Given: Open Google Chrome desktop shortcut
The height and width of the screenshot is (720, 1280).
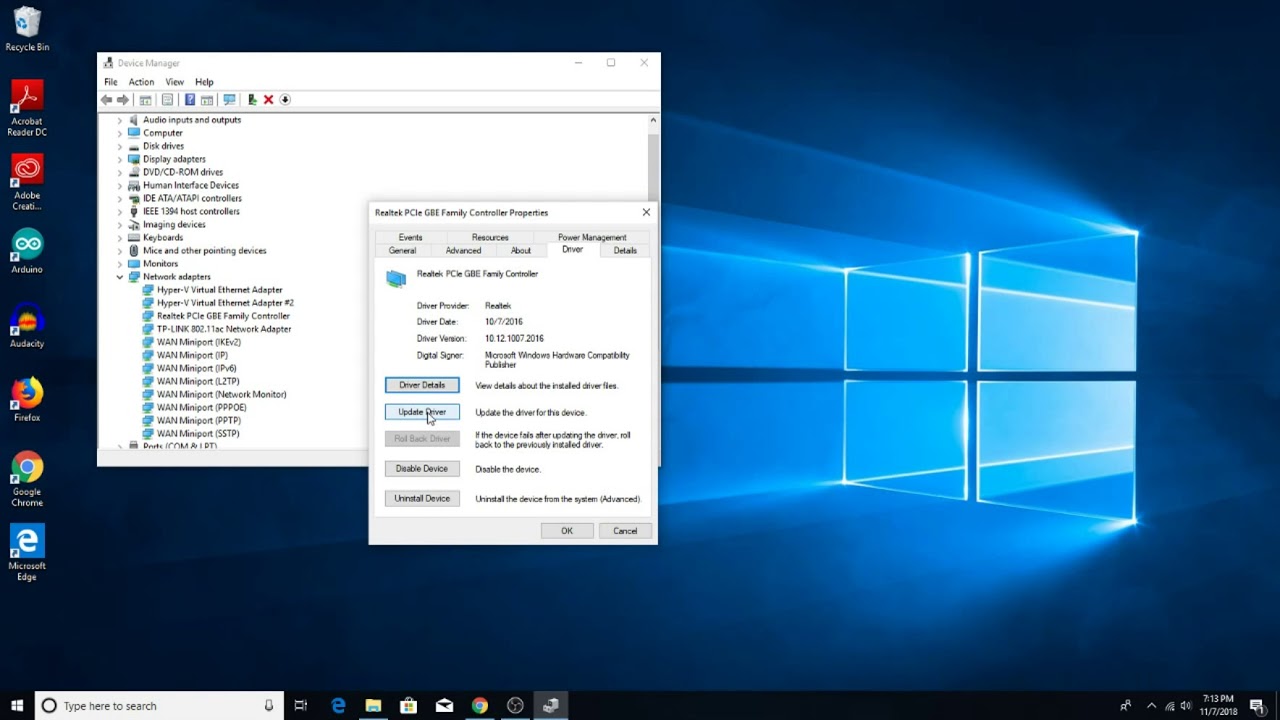Looking at the screenshot, I should 27,479.
